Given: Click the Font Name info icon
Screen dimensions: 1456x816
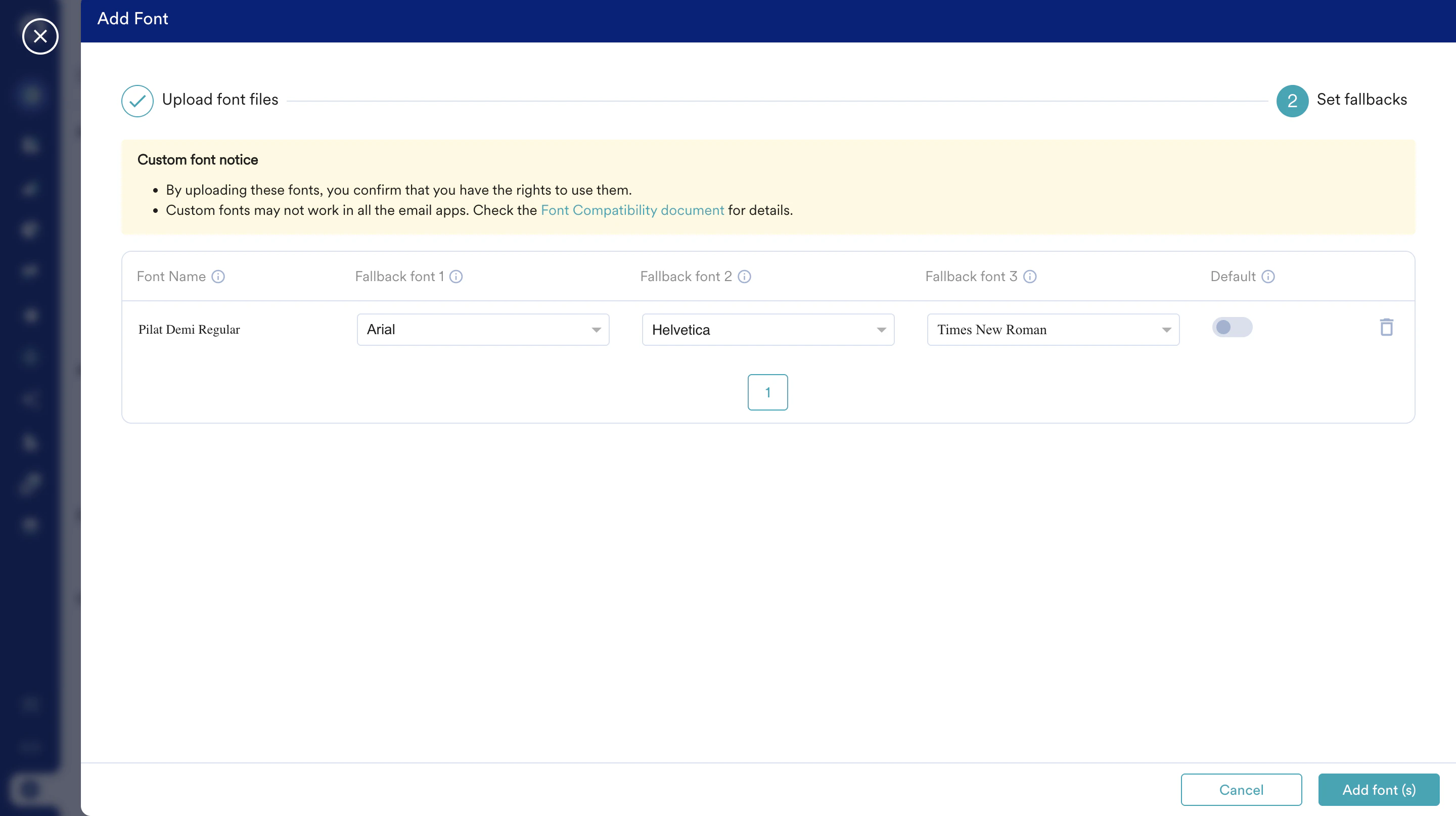Looking at the screenshot, I should coord(218,277).
